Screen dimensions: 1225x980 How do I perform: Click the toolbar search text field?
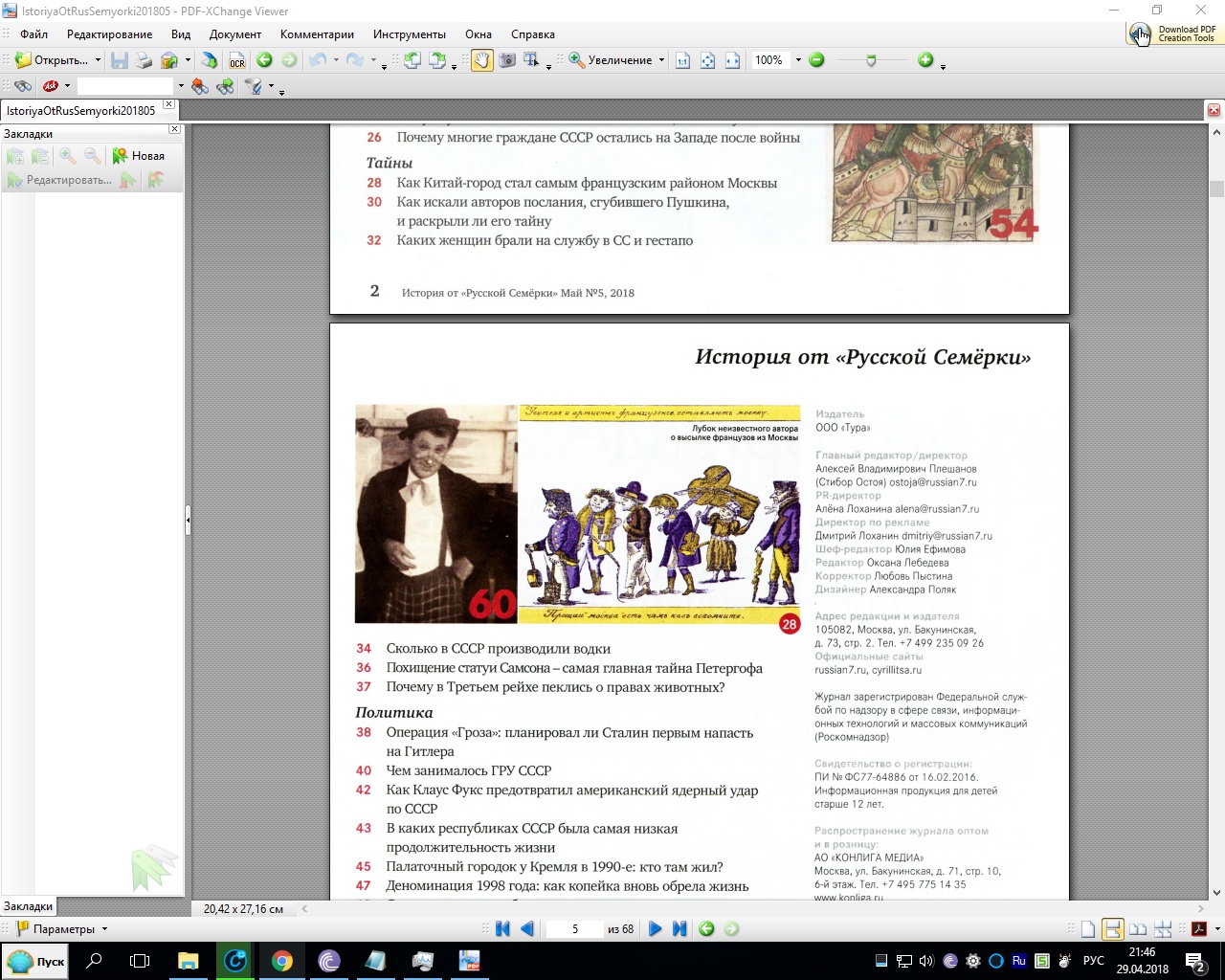125,86
